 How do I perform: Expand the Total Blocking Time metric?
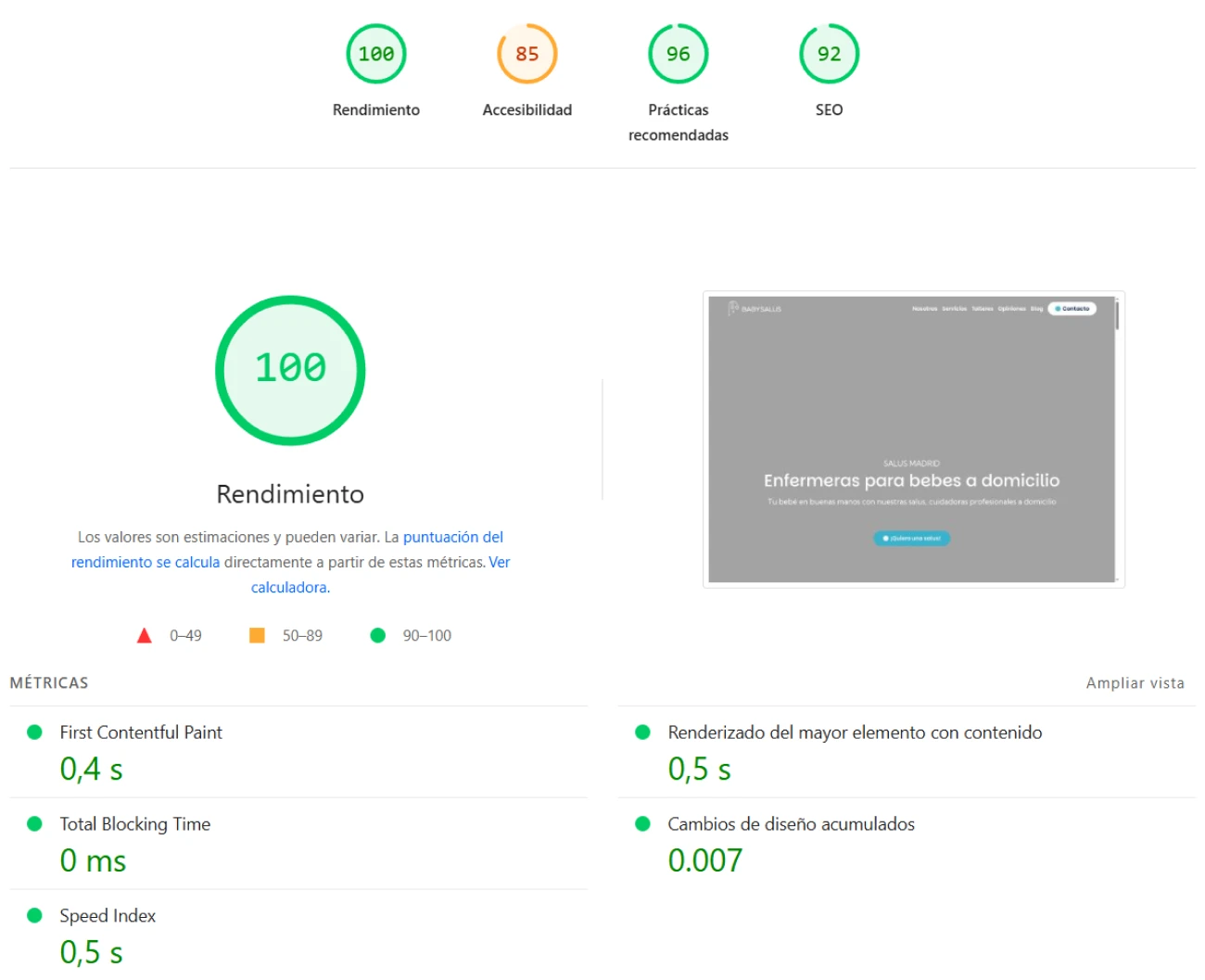135,824
